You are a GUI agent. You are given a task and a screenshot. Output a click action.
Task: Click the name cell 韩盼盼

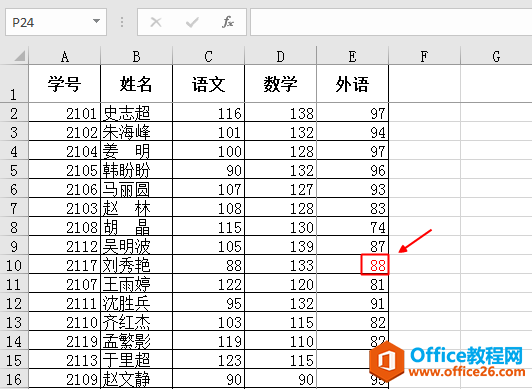[136, 169]
